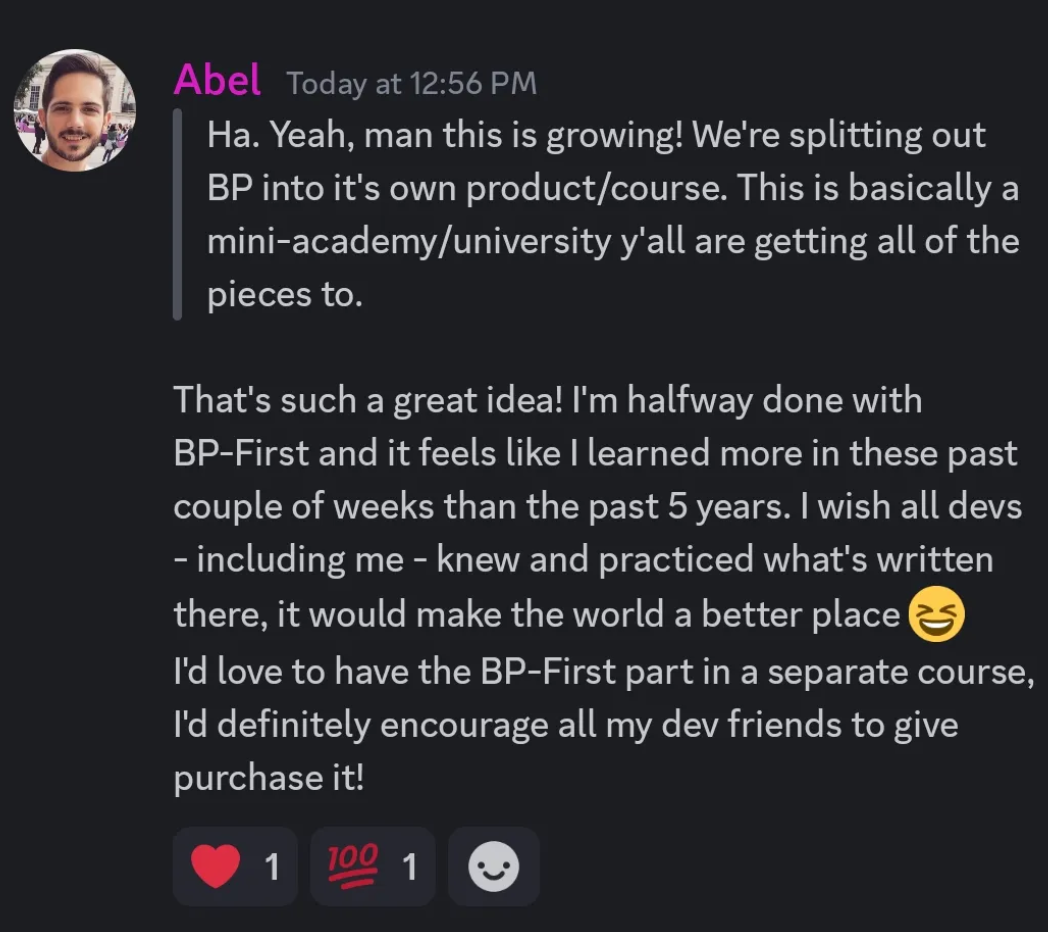
Task: Click the red 100 emoji icon
Action: coord(352,866)
